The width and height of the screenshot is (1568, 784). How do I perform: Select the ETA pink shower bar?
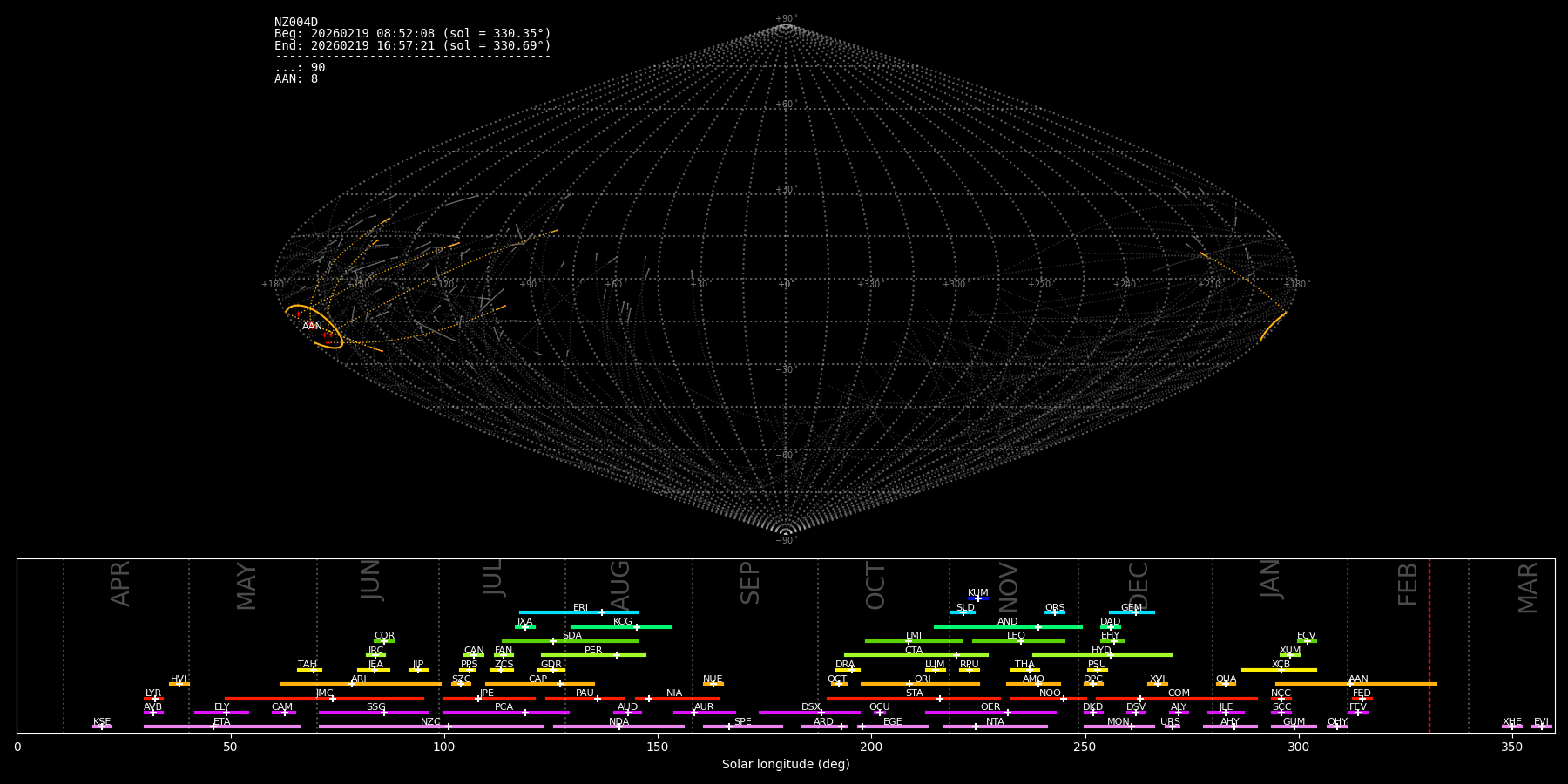[222, 727]
